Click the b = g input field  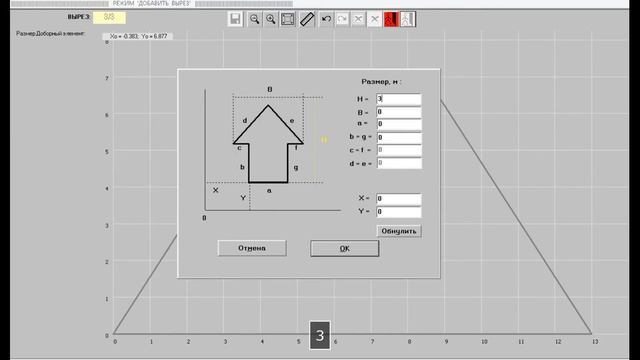coord(399,138)
